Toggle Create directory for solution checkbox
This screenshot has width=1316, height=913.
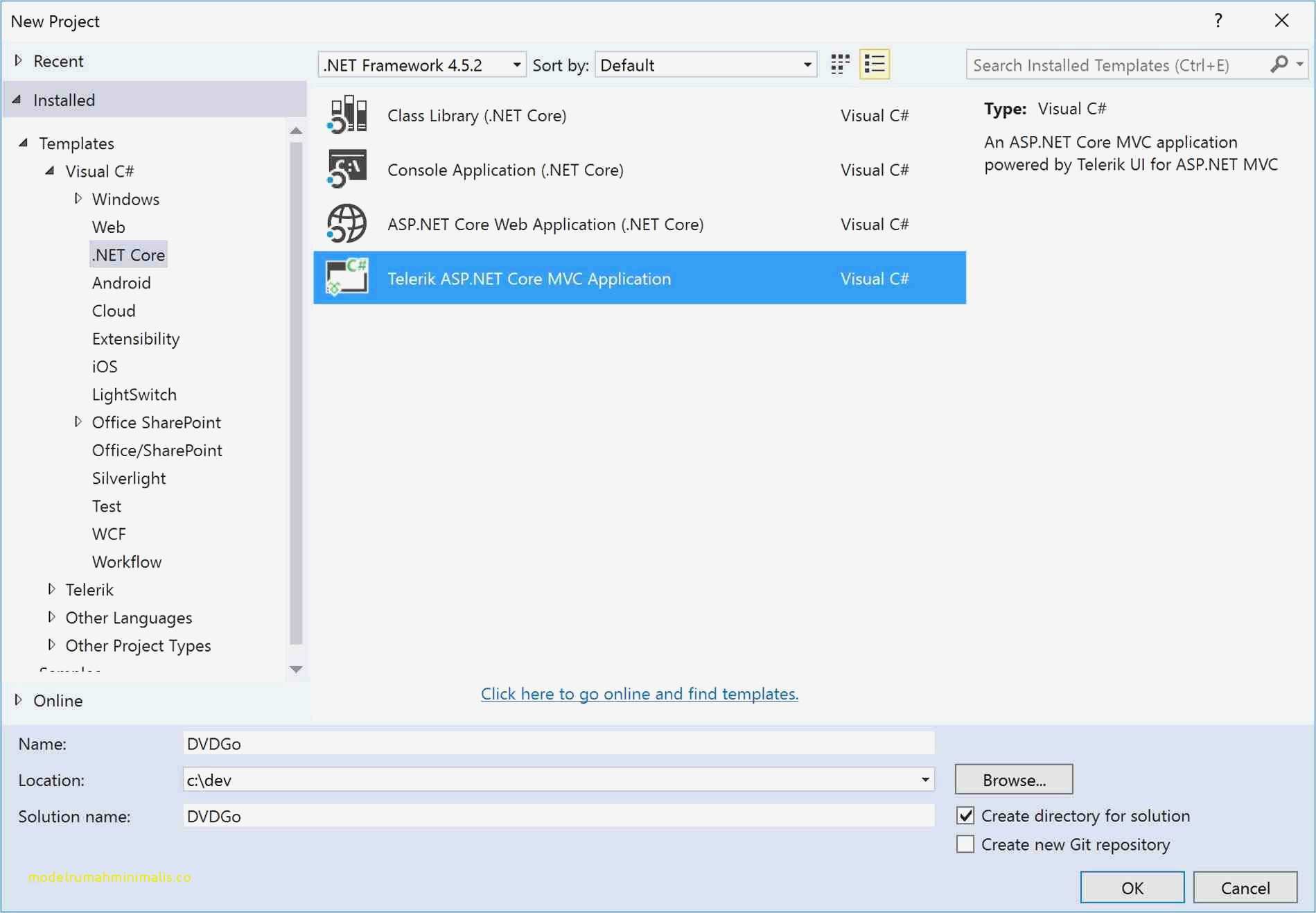click(x=965, y=815)
